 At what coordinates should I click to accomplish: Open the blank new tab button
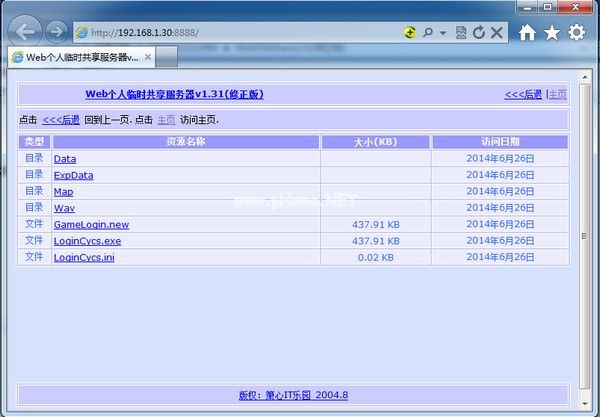[163, 57]
